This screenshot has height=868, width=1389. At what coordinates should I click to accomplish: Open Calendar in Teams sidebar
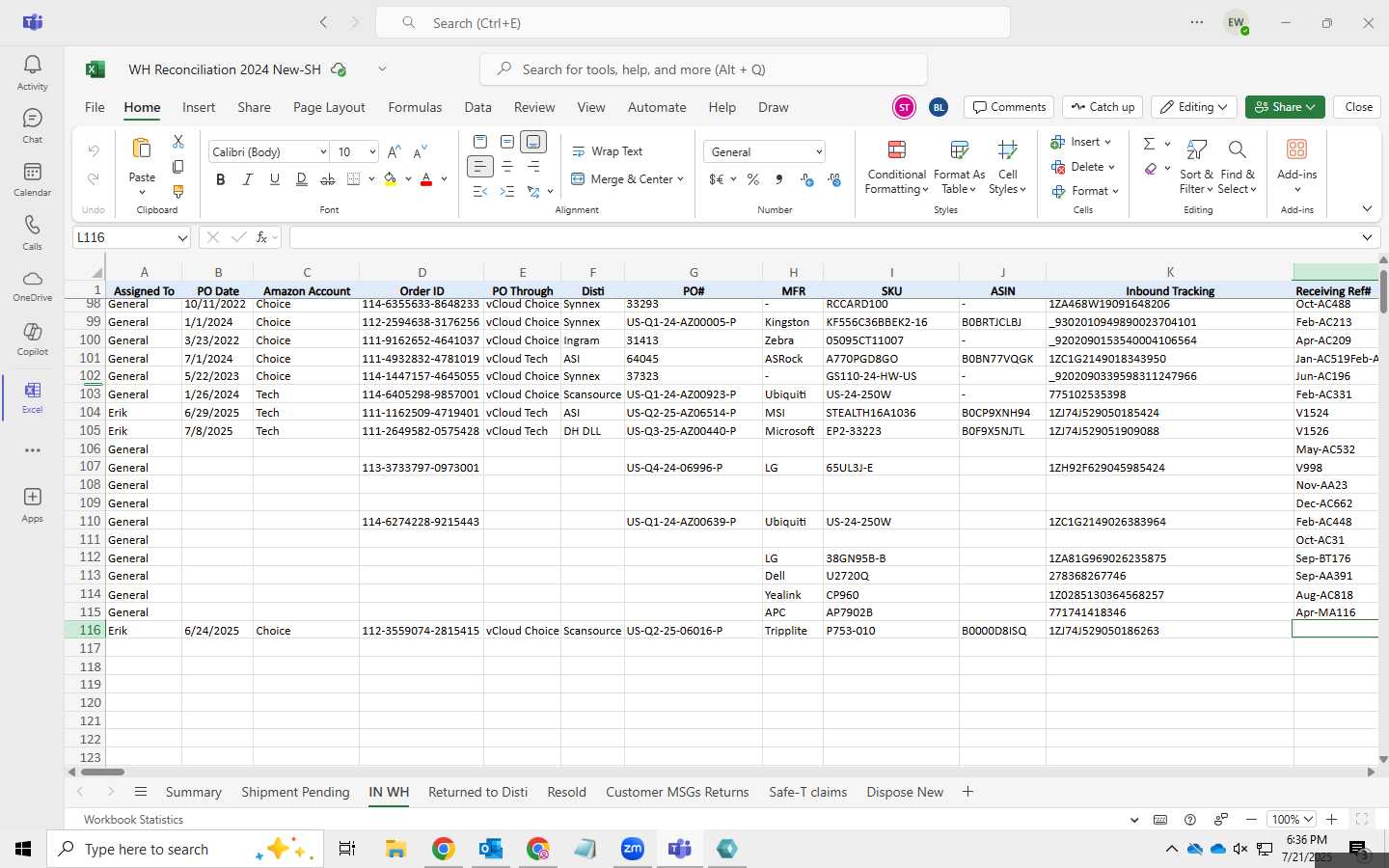coord(32,178)
